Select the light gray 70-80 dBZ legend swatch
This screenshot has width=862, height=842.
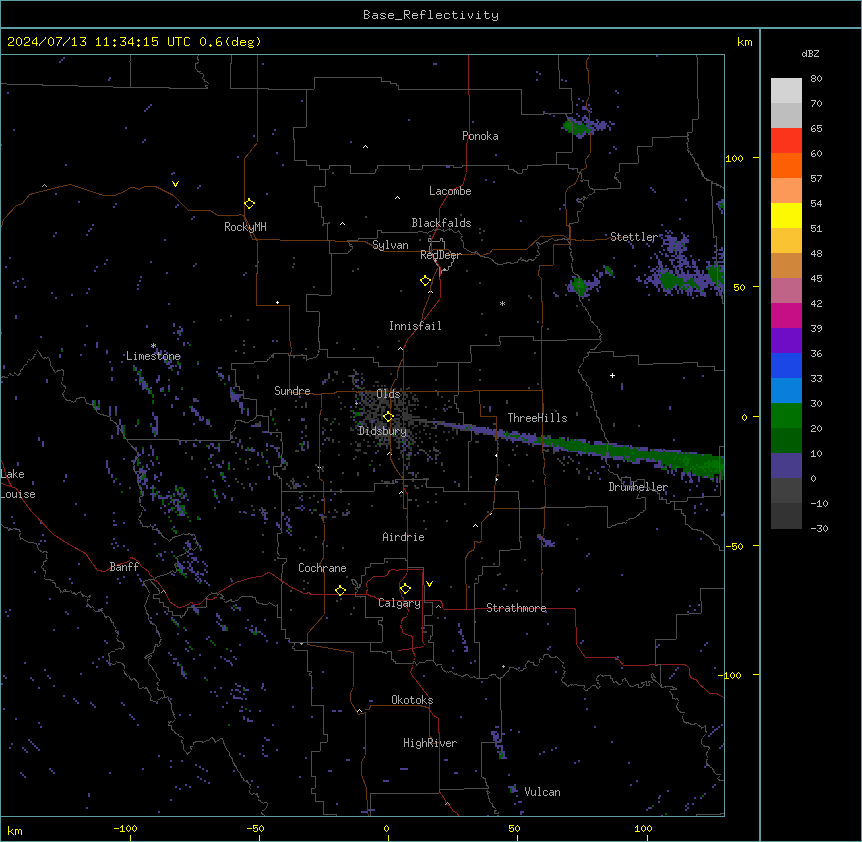pyautogui.click(x=786, y=91)
